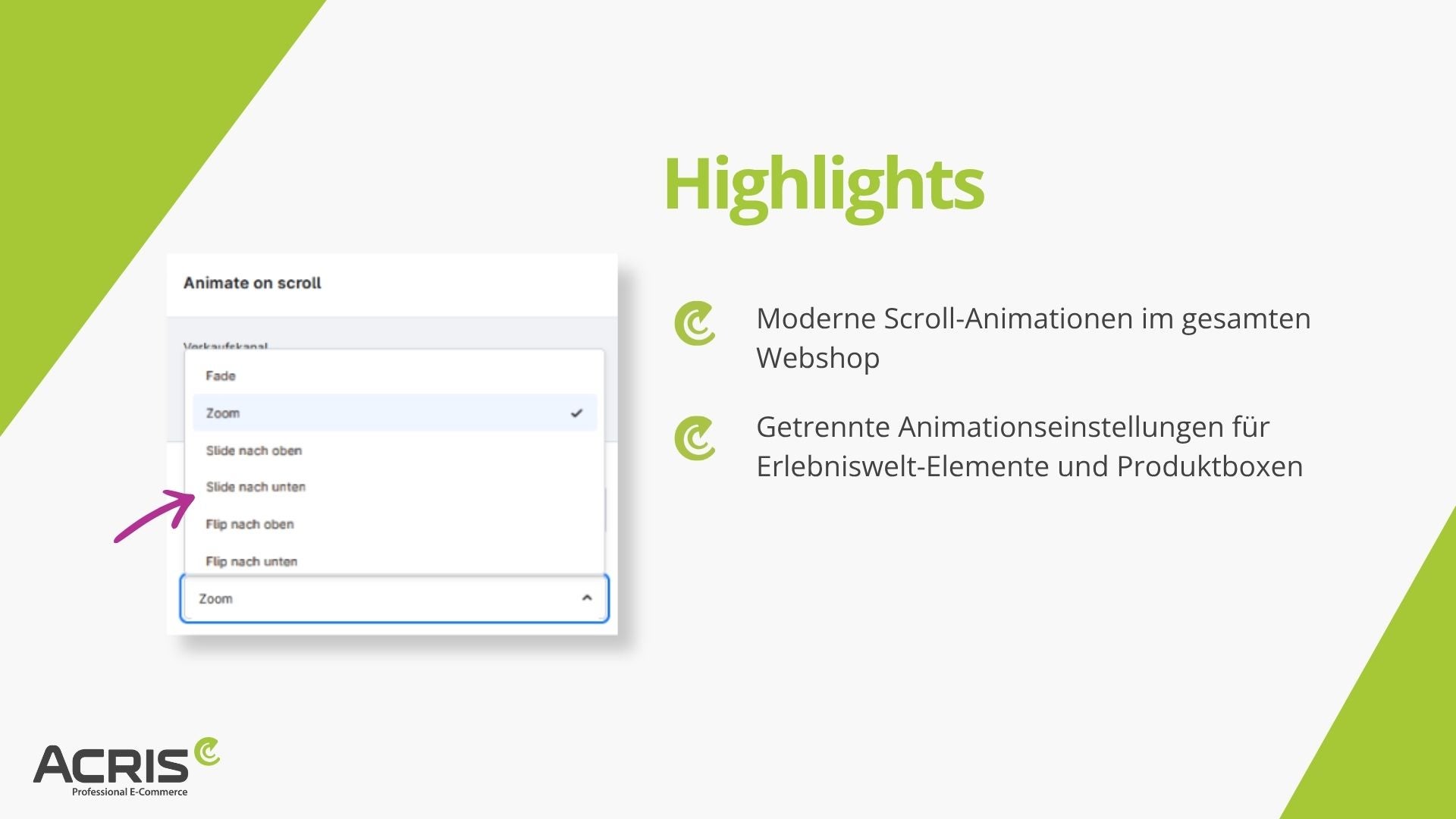
Task: Click the bullet icon beside "Moderne Scroll-Animationen"
Action: tap(695, 324)
